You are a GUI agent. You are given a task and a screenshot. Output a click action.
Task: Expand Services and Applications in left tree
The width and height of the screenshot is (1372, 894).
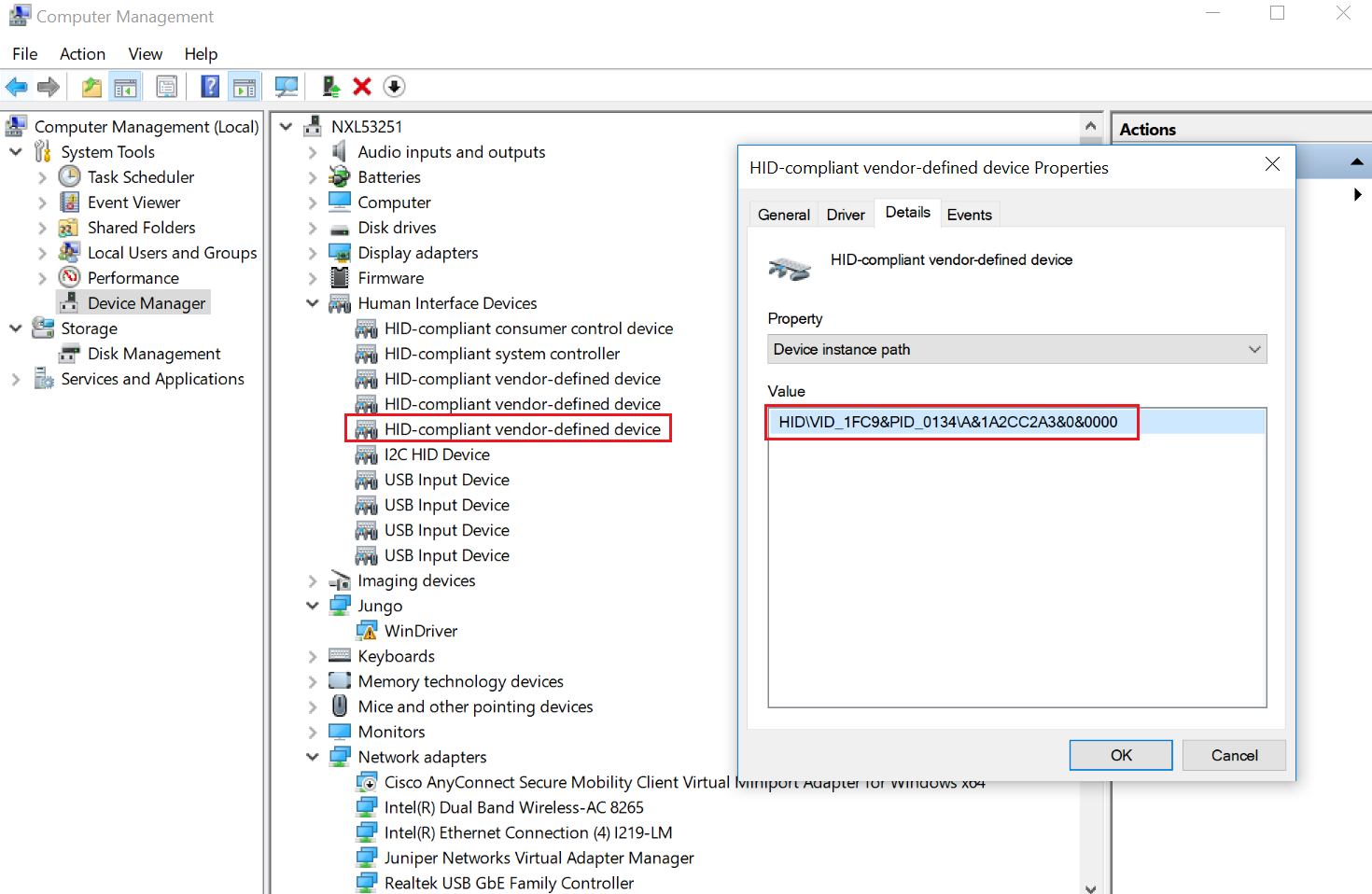(x=16, y=379)
